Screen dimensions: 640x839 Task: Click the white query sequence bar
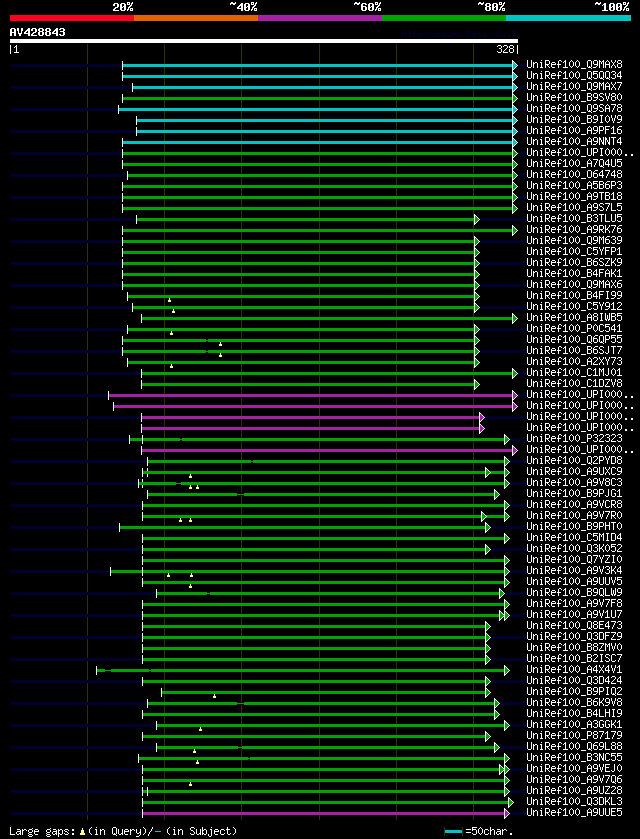click(264, 41)
